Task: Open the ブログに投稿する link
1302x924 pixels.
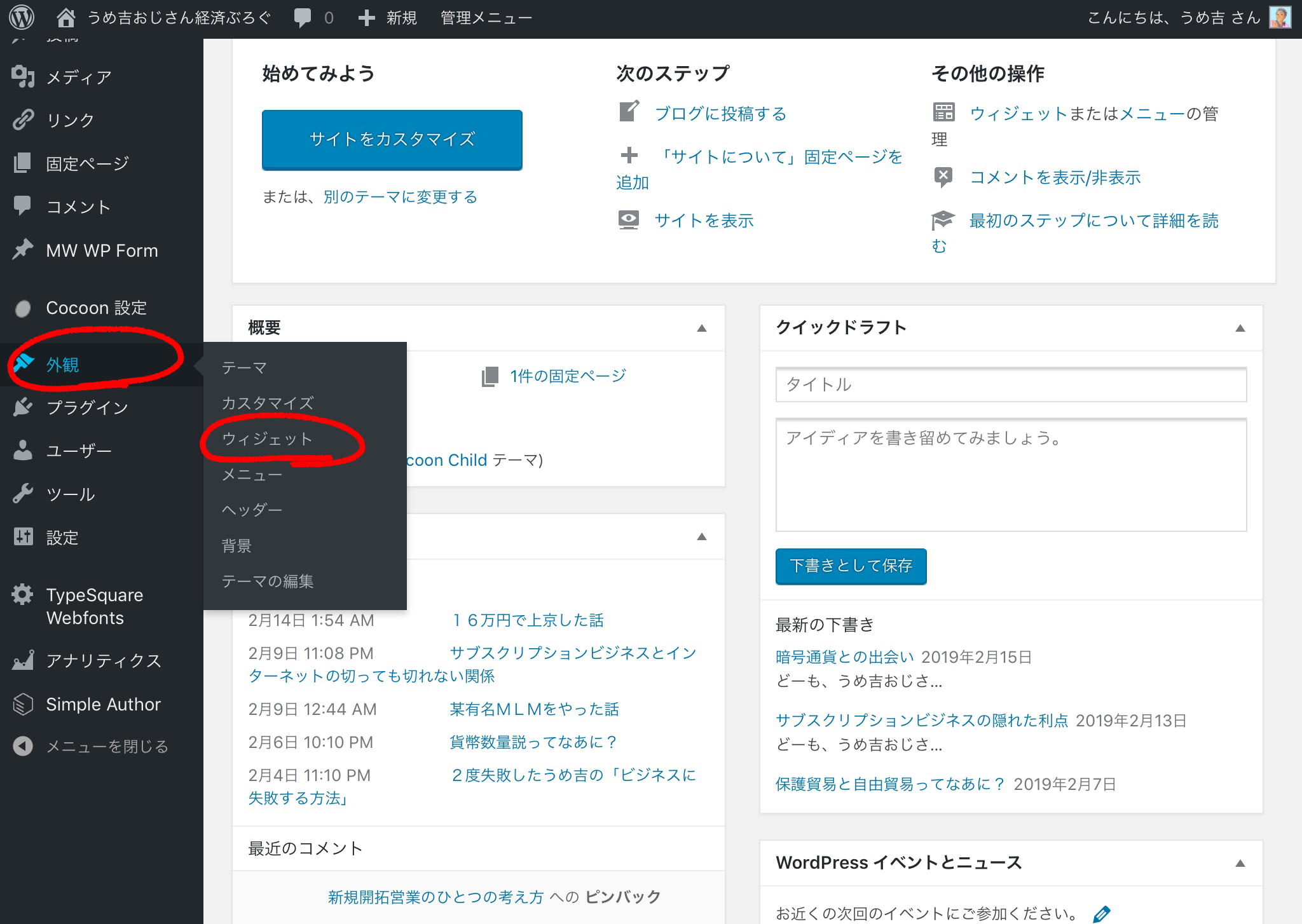Action: (720, 114)
